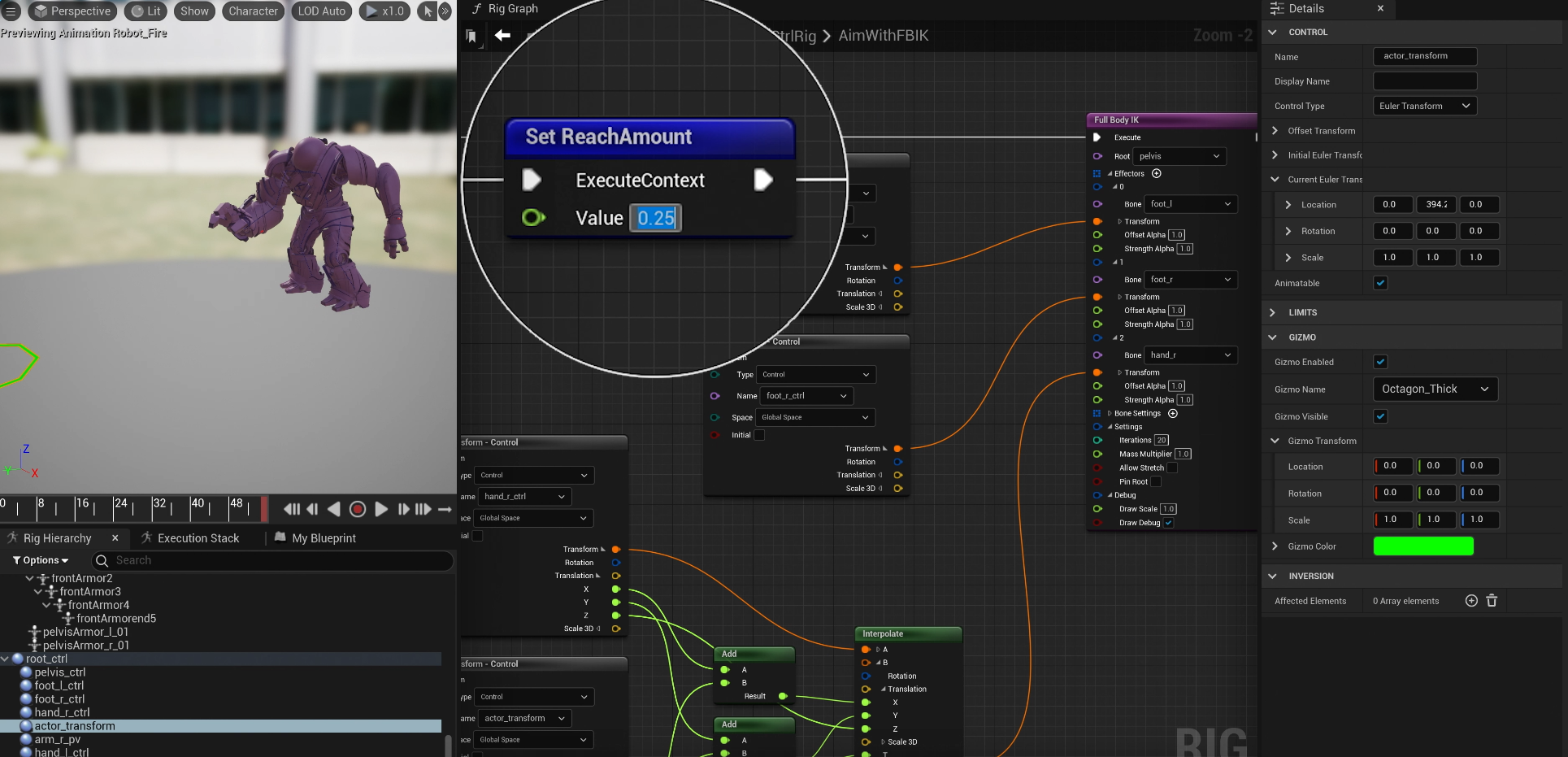Disable the Gizmo Enabled checkbox
Image resolution: width=1568 pixels, height=757 pixels.
click(1380, 362)
